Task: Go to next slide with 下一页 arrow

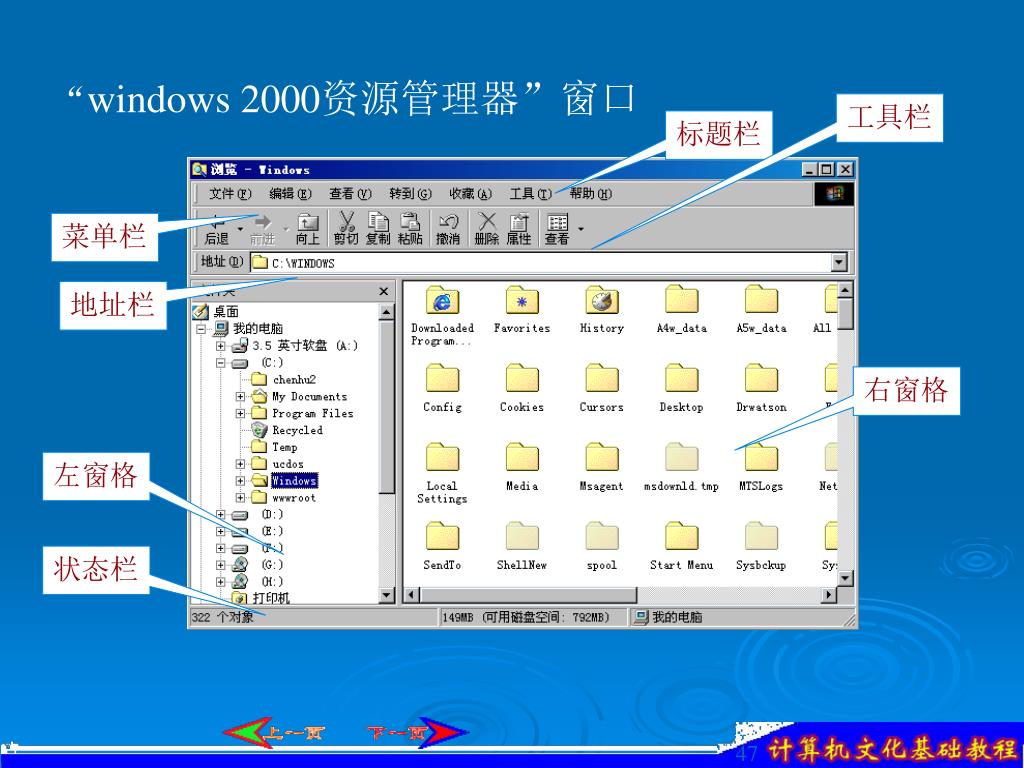Action: coord(417,732)
